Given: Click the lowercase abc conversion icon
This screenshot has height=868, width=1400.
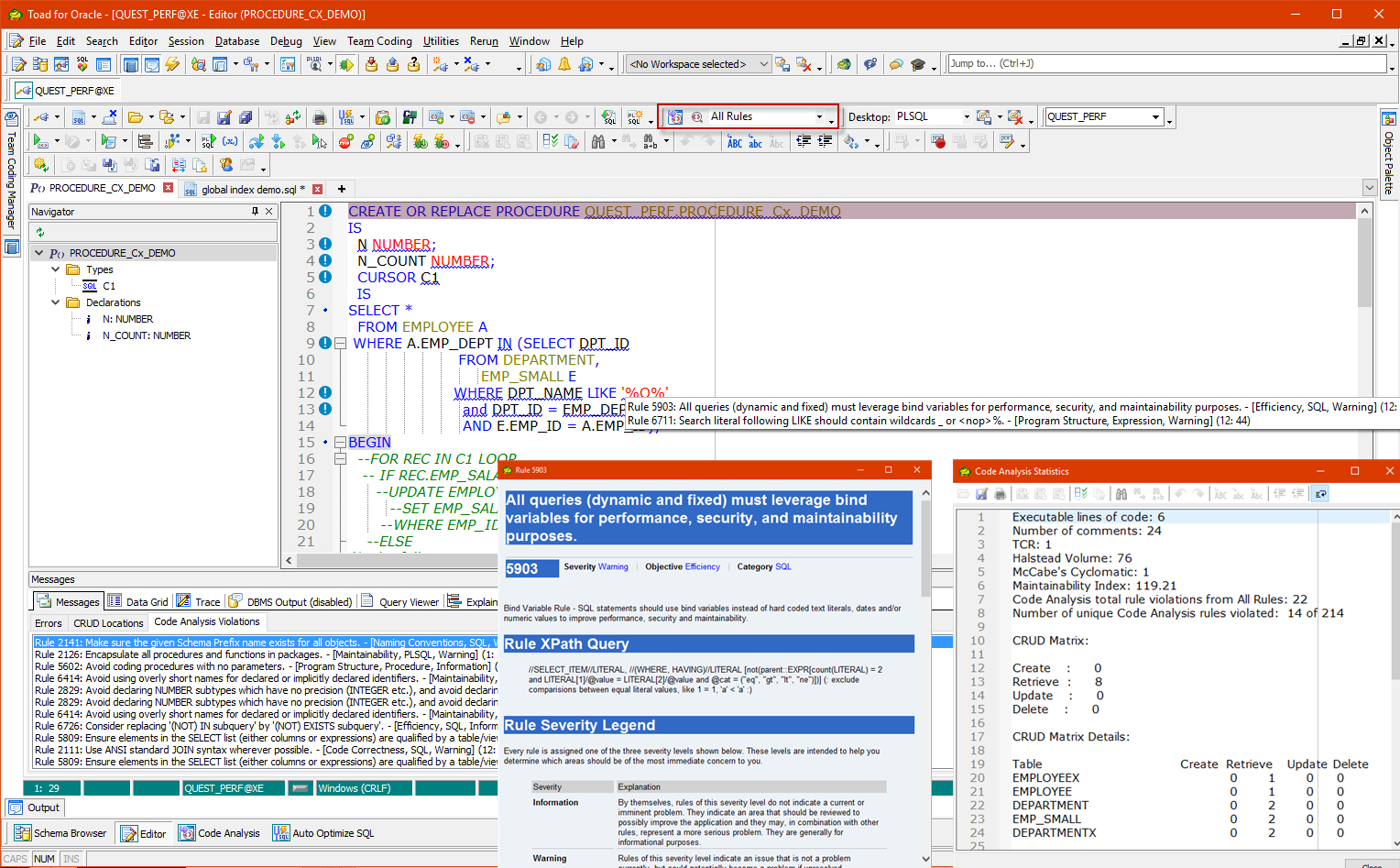Looking at the screenshot, I should click(756, 141).
